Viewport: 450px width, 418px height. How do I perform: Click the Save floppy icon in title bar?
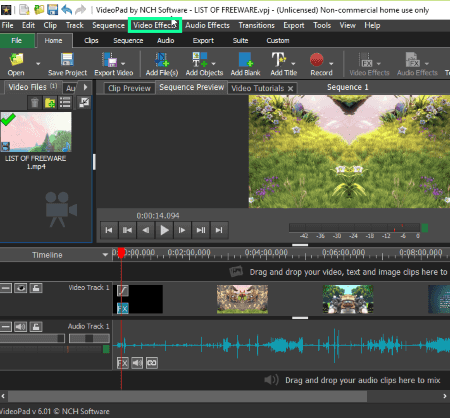point(53,10)
